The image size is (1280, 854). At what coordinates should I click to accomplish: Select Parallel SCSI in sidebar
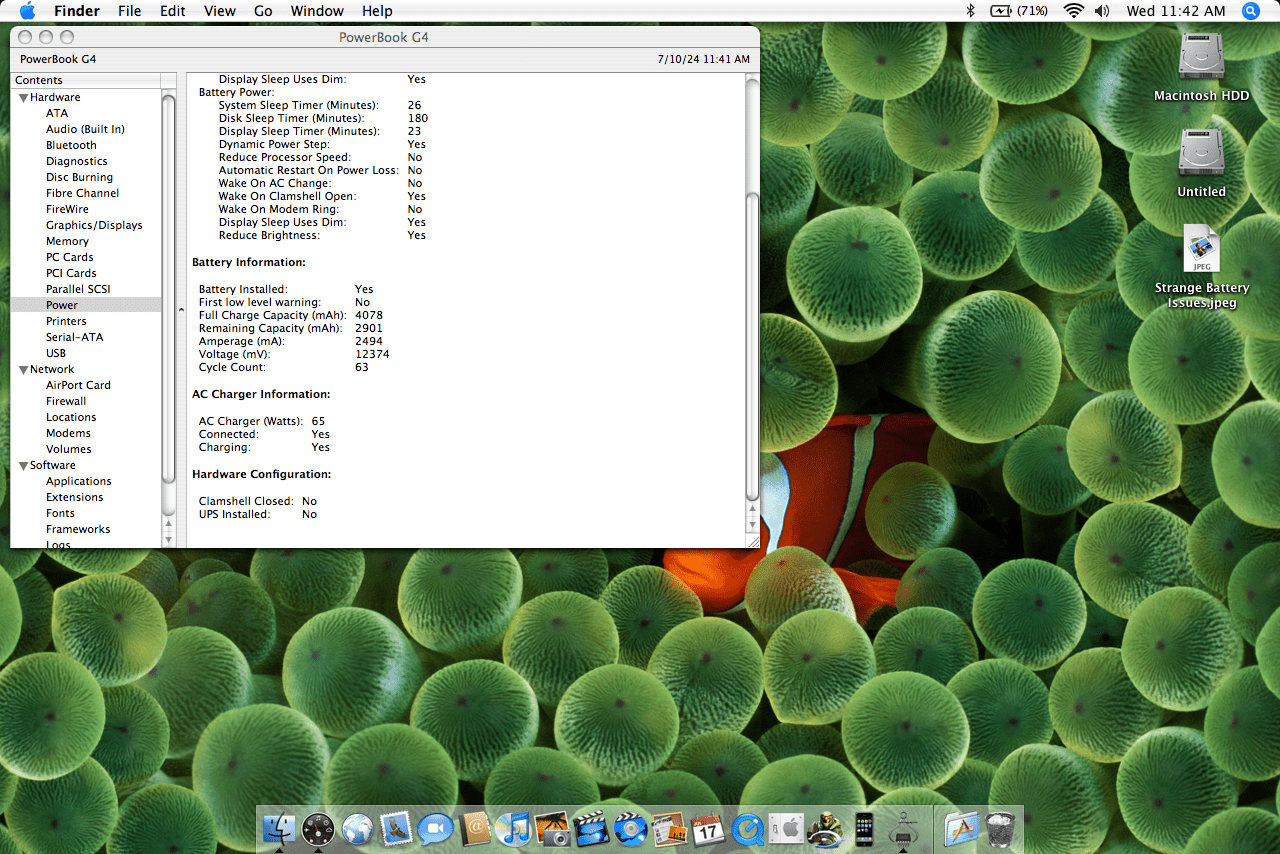[78, 289]
